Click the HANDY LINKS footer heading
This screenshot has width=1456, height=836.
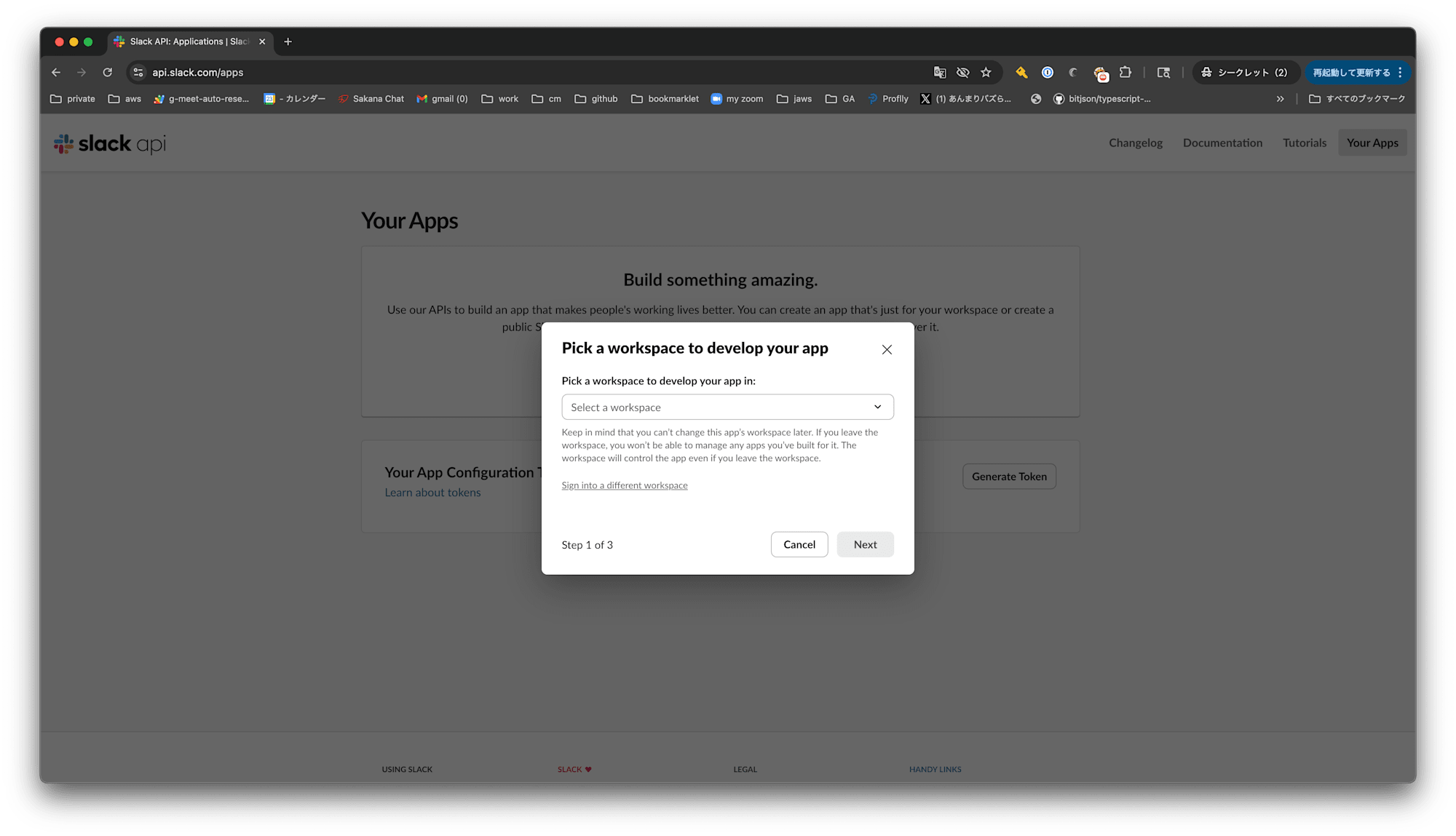click(935, 769)
